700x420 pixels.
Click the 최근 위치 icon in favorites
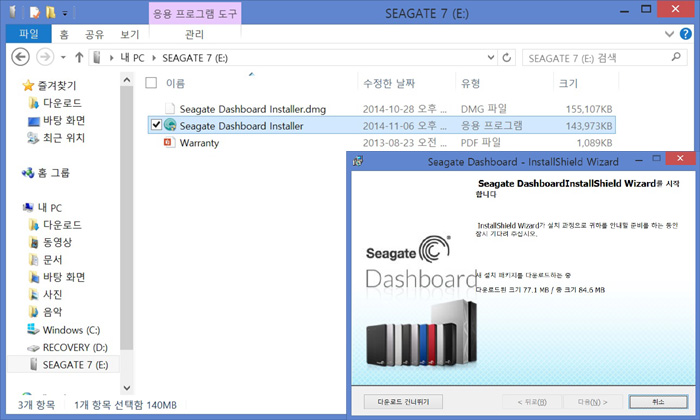coord(33,137)
